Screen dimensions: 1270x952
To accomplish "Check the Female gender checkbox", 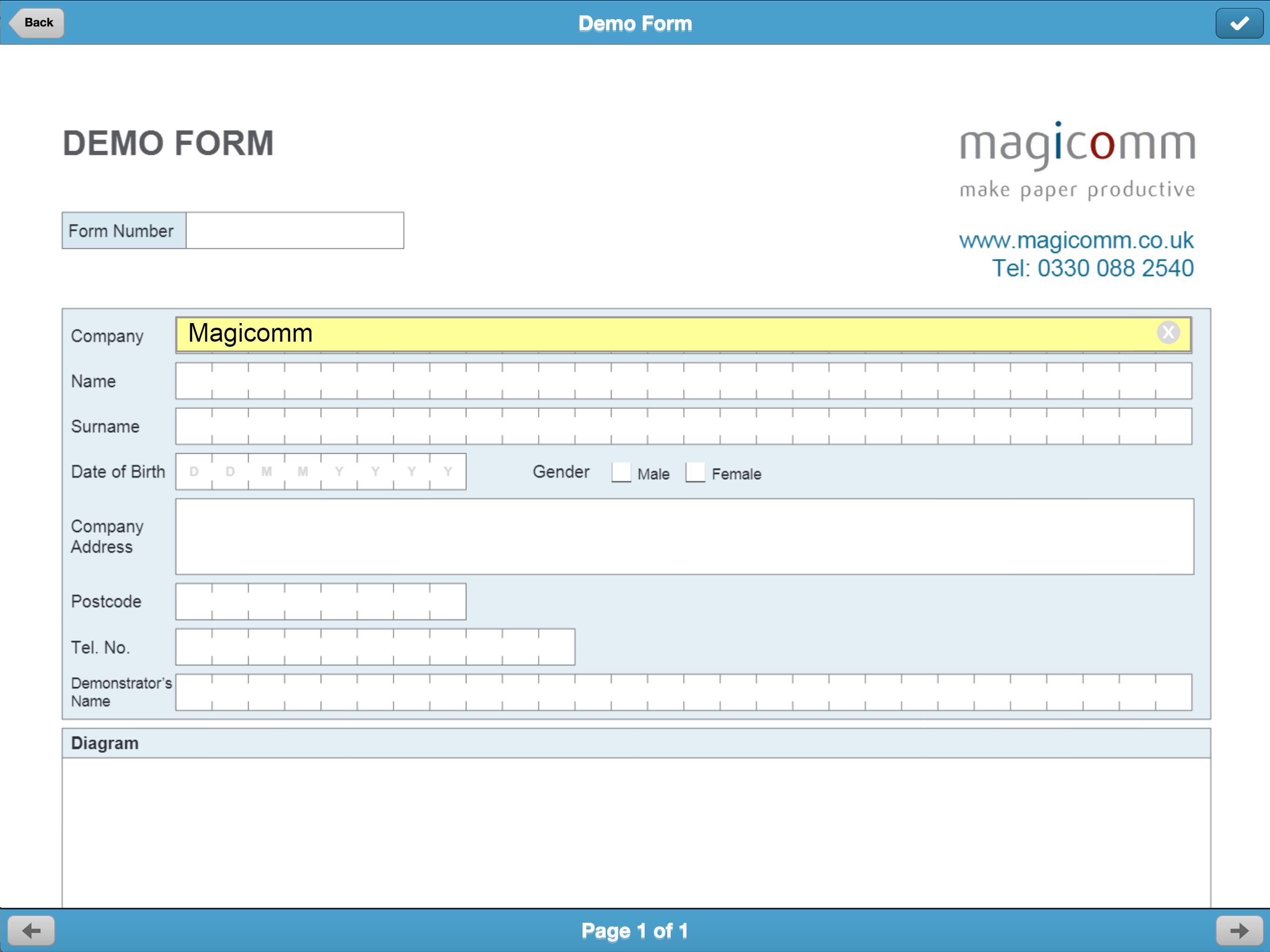I will [695, 473].
